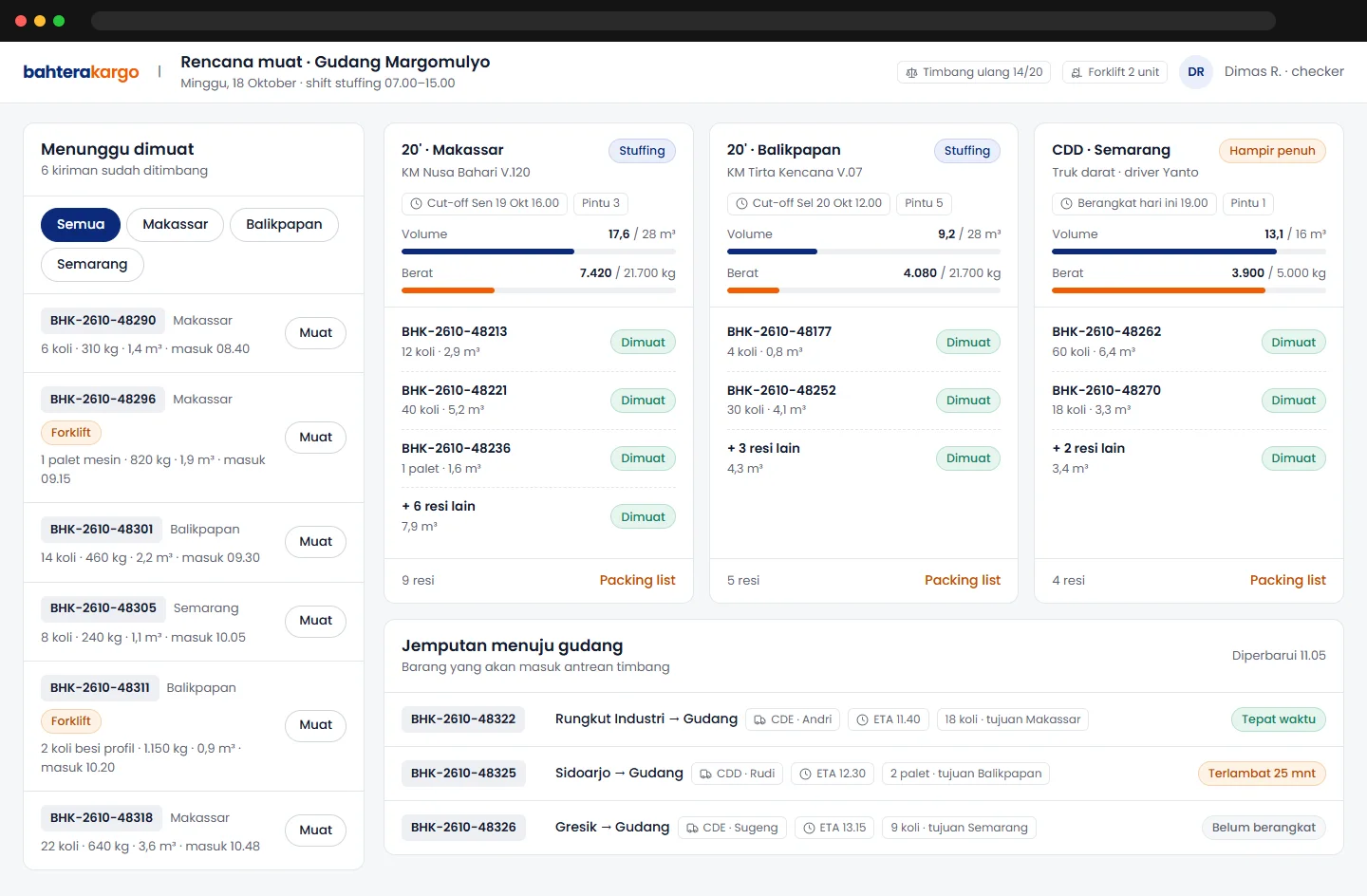Click Muat for BHK-2610-48311
The image size is (1367, 896).
pos(316,725)
